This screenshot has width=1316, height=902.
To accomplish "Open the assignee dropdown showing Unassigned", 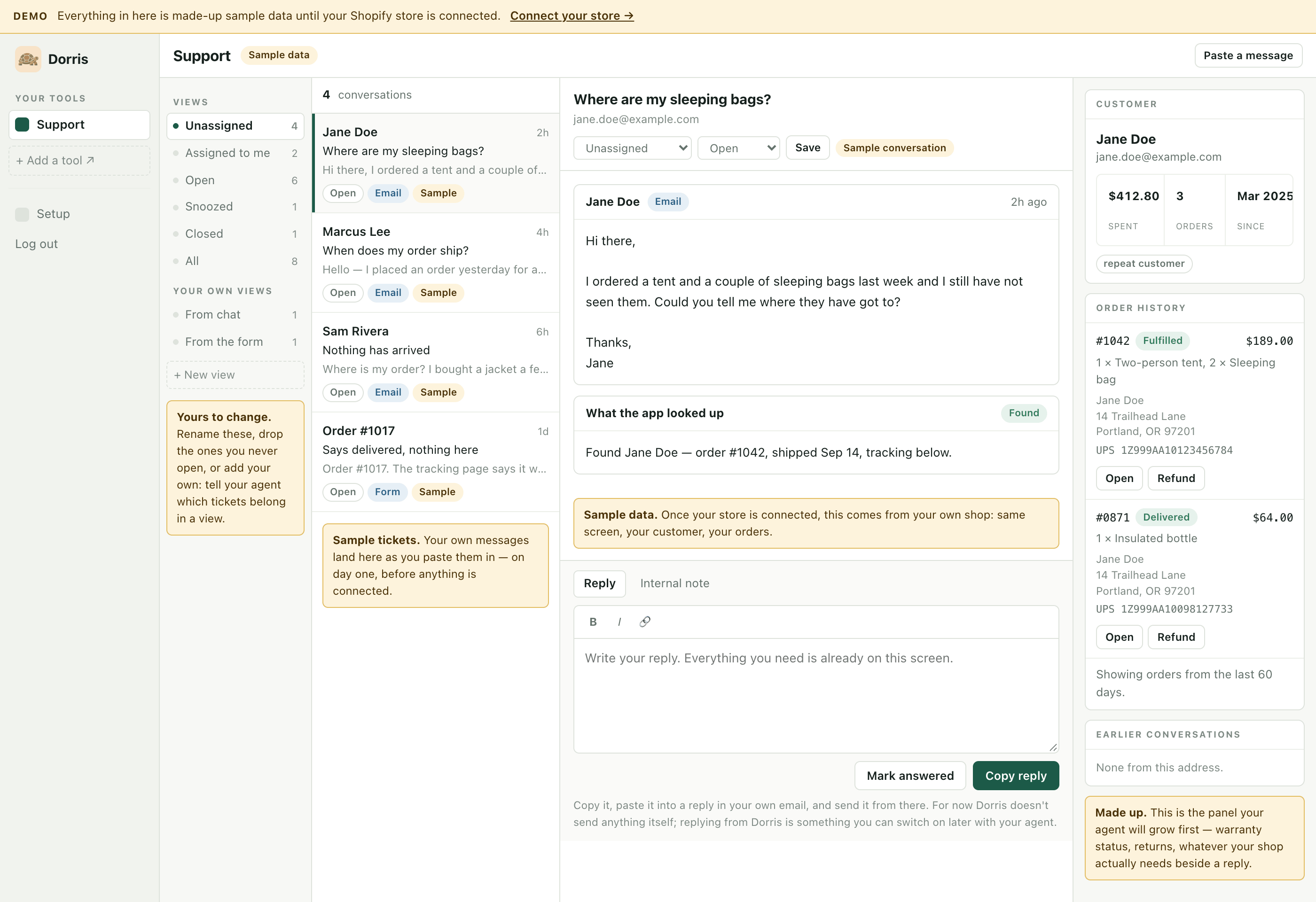I will pyautogui.click(x=632, y=148).
